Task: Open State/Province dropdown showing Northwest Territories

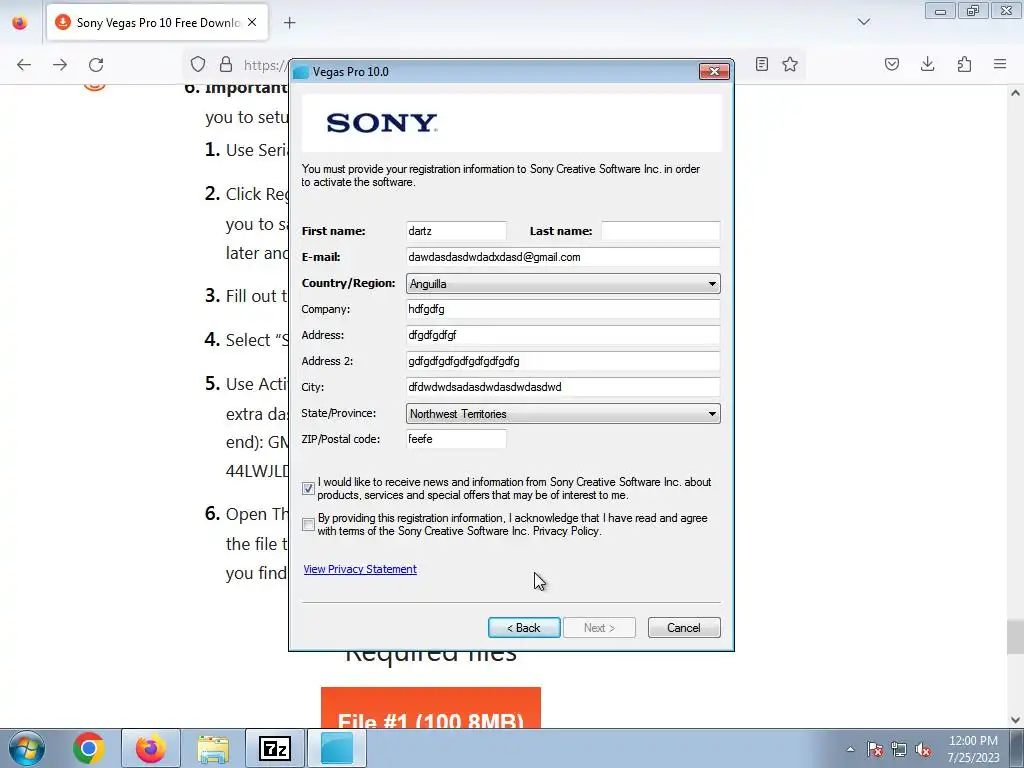Action: pyautogui.click(x=563, y=413)
